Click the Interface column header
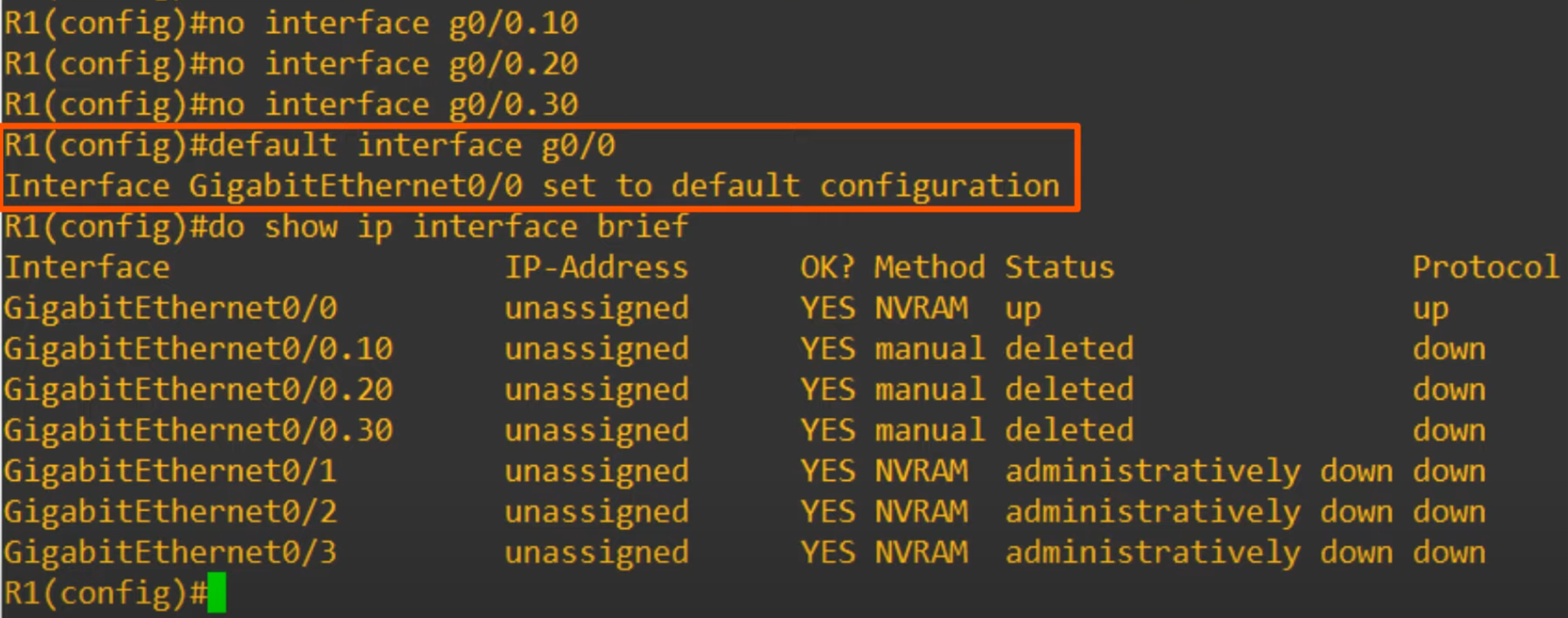 tap(87, 268)
